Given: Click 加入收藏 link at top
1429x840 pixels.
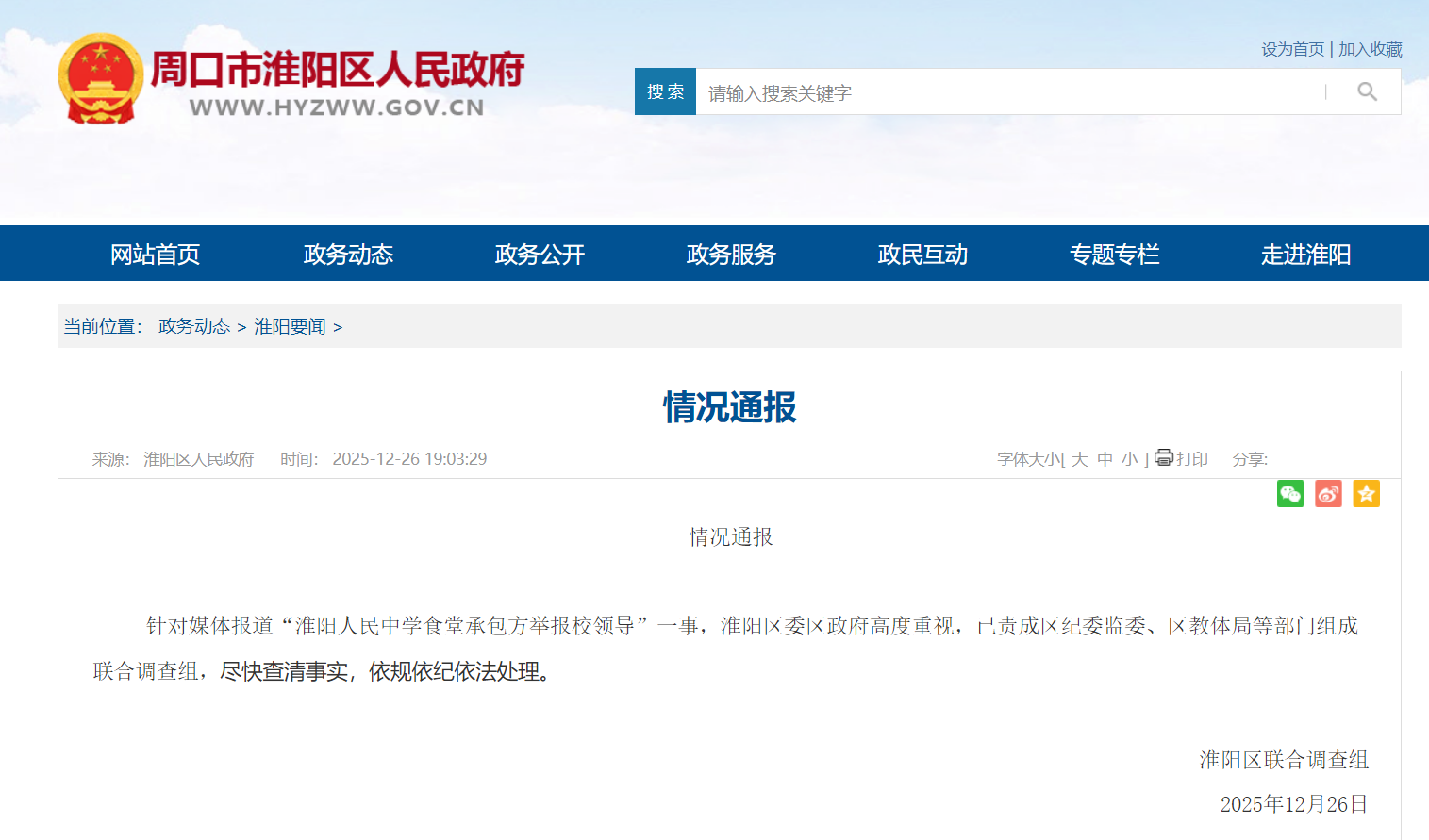Looking at the screenshot, I should pyautogui.click(x=1370, y=49).
